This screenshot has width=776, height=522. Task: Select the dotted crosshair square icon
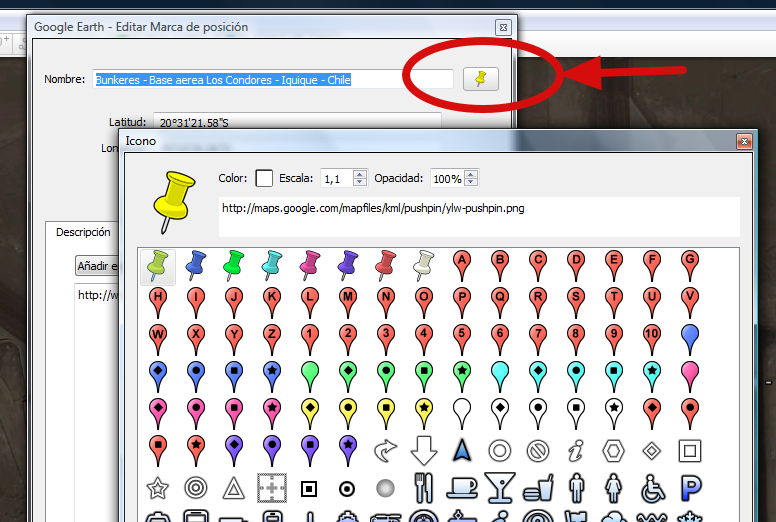[272, 488]
